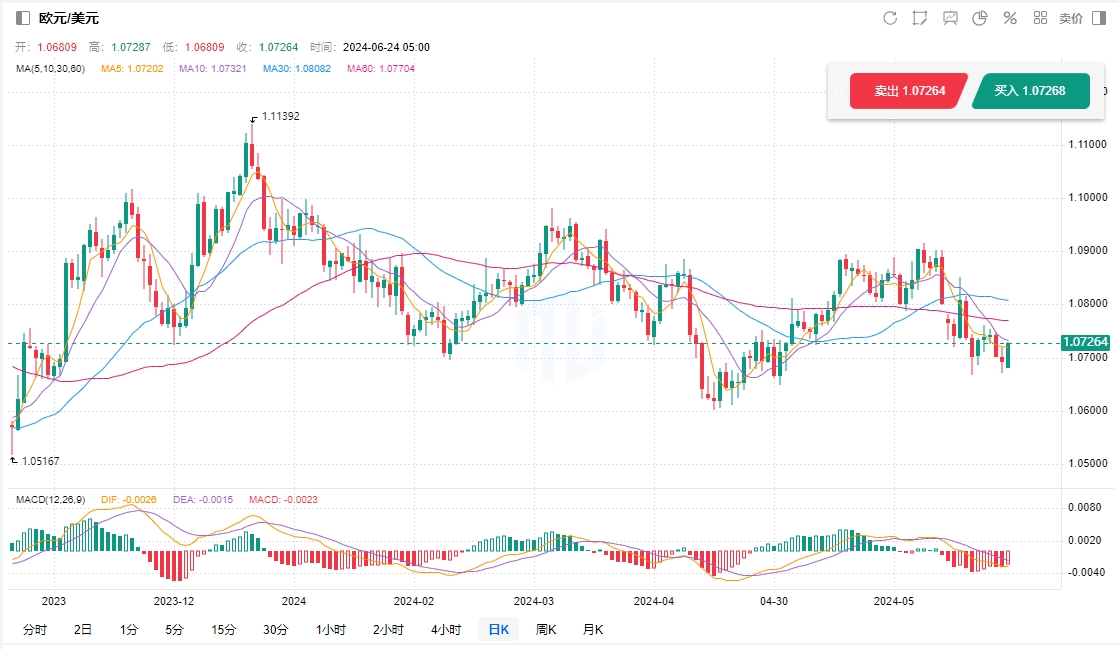
Task: Open the four-square grid layout icon
Action: tap(1040, 18)
